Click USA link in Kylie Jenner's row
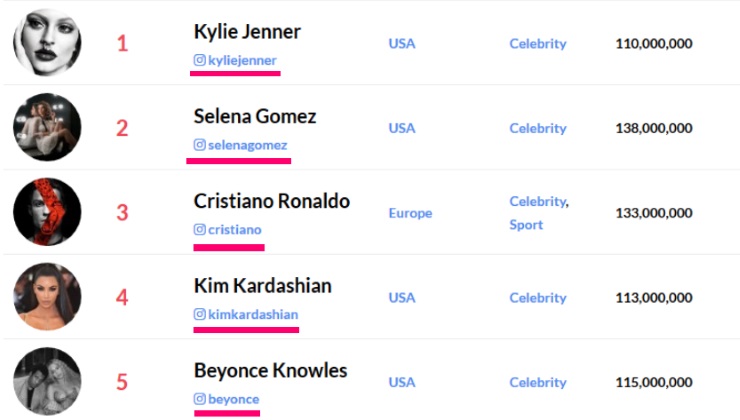740x420 pixels. point(402,43)
